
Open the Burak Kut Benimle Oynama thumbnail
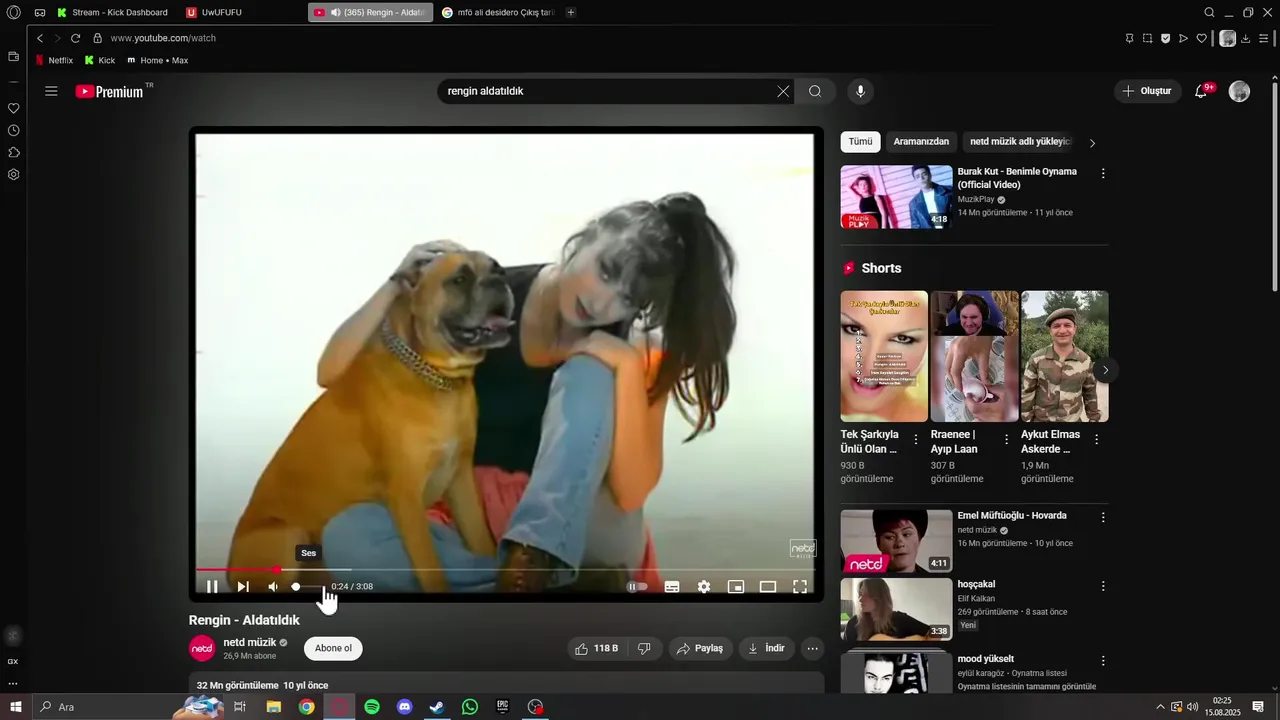[x=896, y=197]
